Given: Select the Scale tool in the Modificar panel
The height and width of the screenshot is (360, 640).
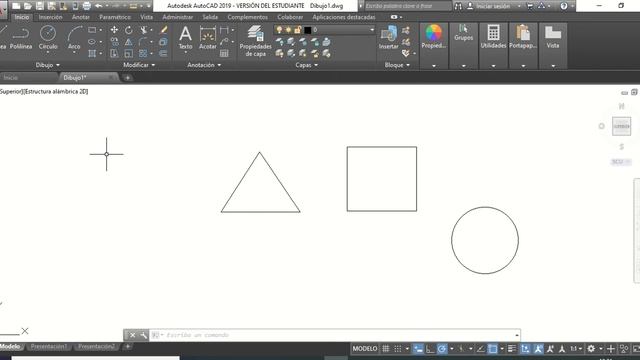Looking at the screenshot, I should pyautogui.click(x=129, y=53).
